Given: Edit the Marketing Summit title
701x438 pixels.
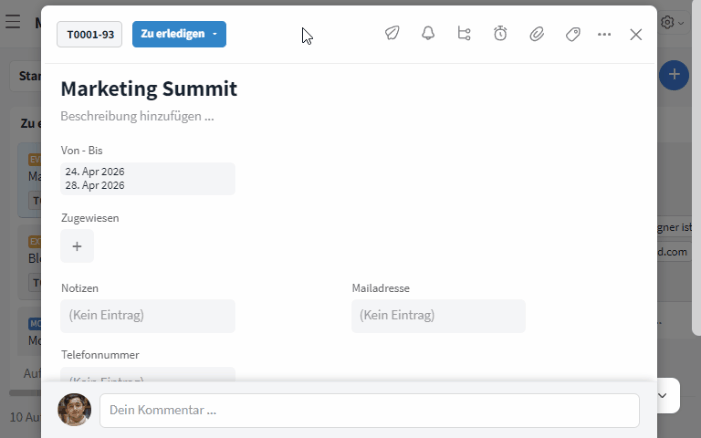Looking at the screenshot, I should point(149,88).
